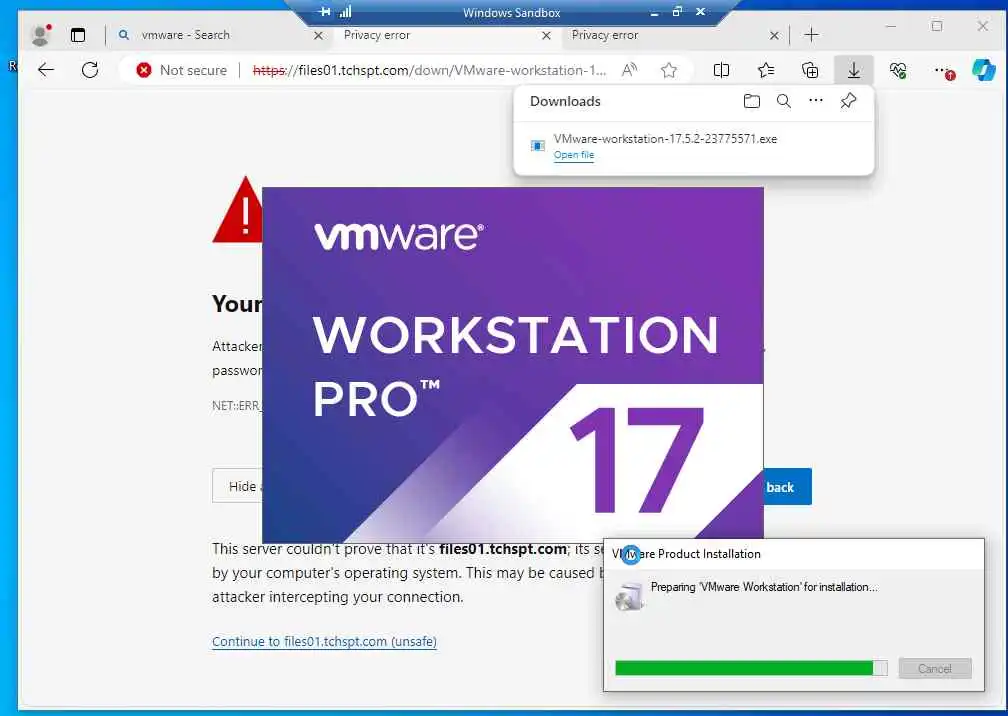Screen dimensions: 1008x716
Task: Click the blue Go back button
Action: tap(788, 487)
